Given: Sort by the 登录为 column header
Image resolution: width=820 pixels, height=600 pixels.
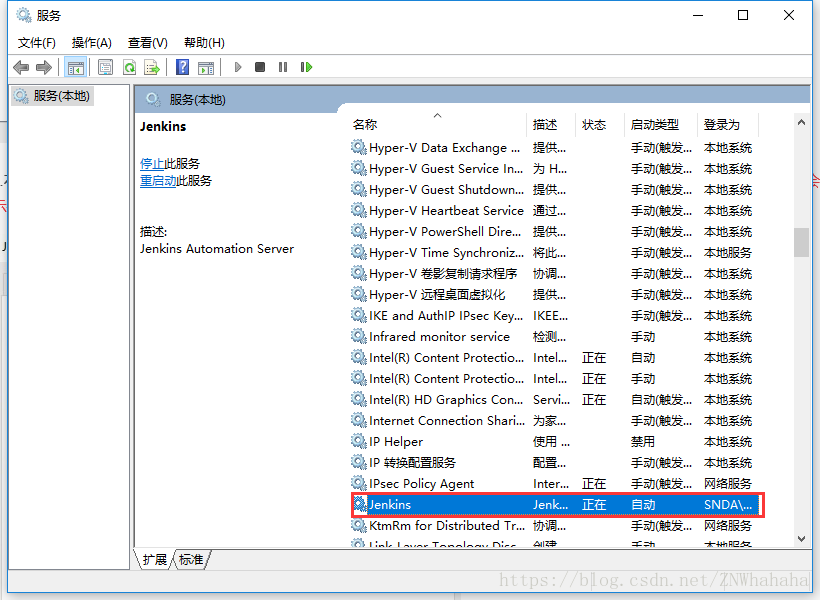Looking at the screenshot, I should coord(727,124).
